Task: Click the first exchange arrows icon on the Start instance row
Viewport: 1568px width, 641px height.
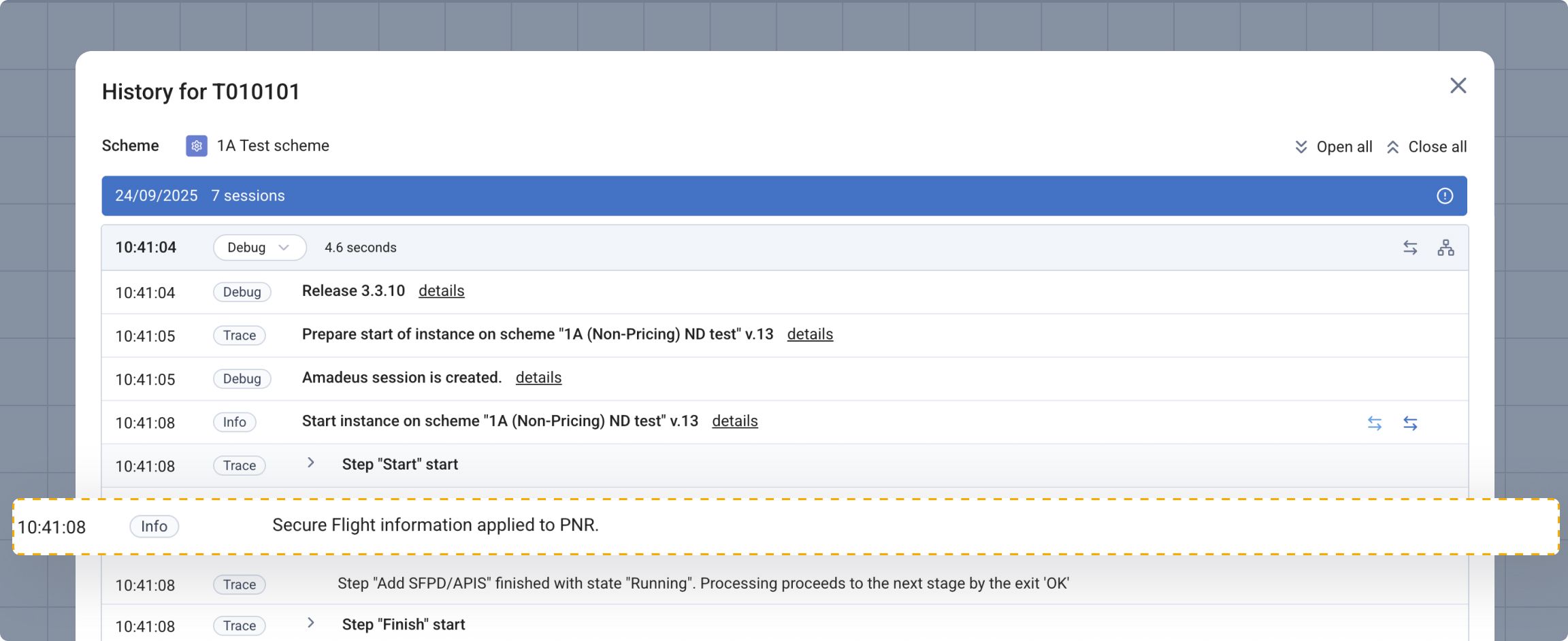Action: pyautogui.click(x=1375, y=423)
